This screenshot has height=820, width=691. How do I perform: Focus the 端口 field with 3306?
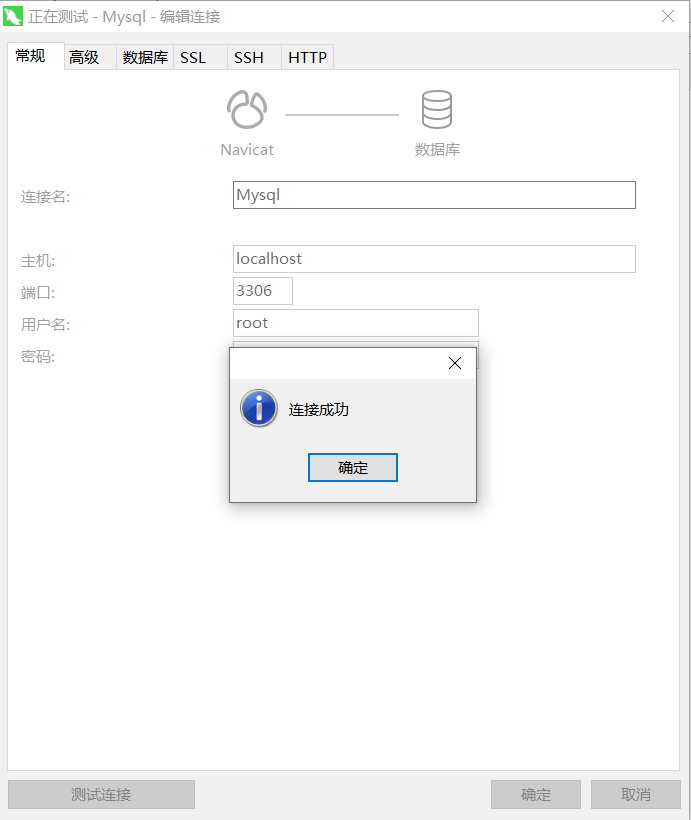click(263, 291)
